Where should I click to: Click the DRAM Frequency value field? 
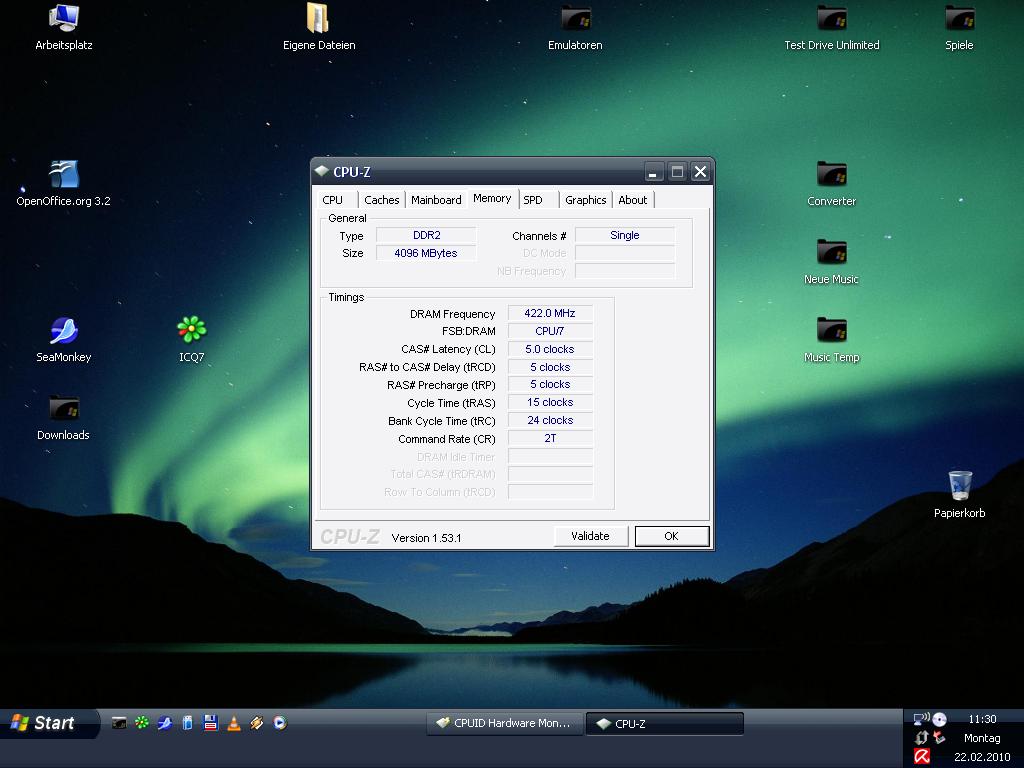pos(550,313)
